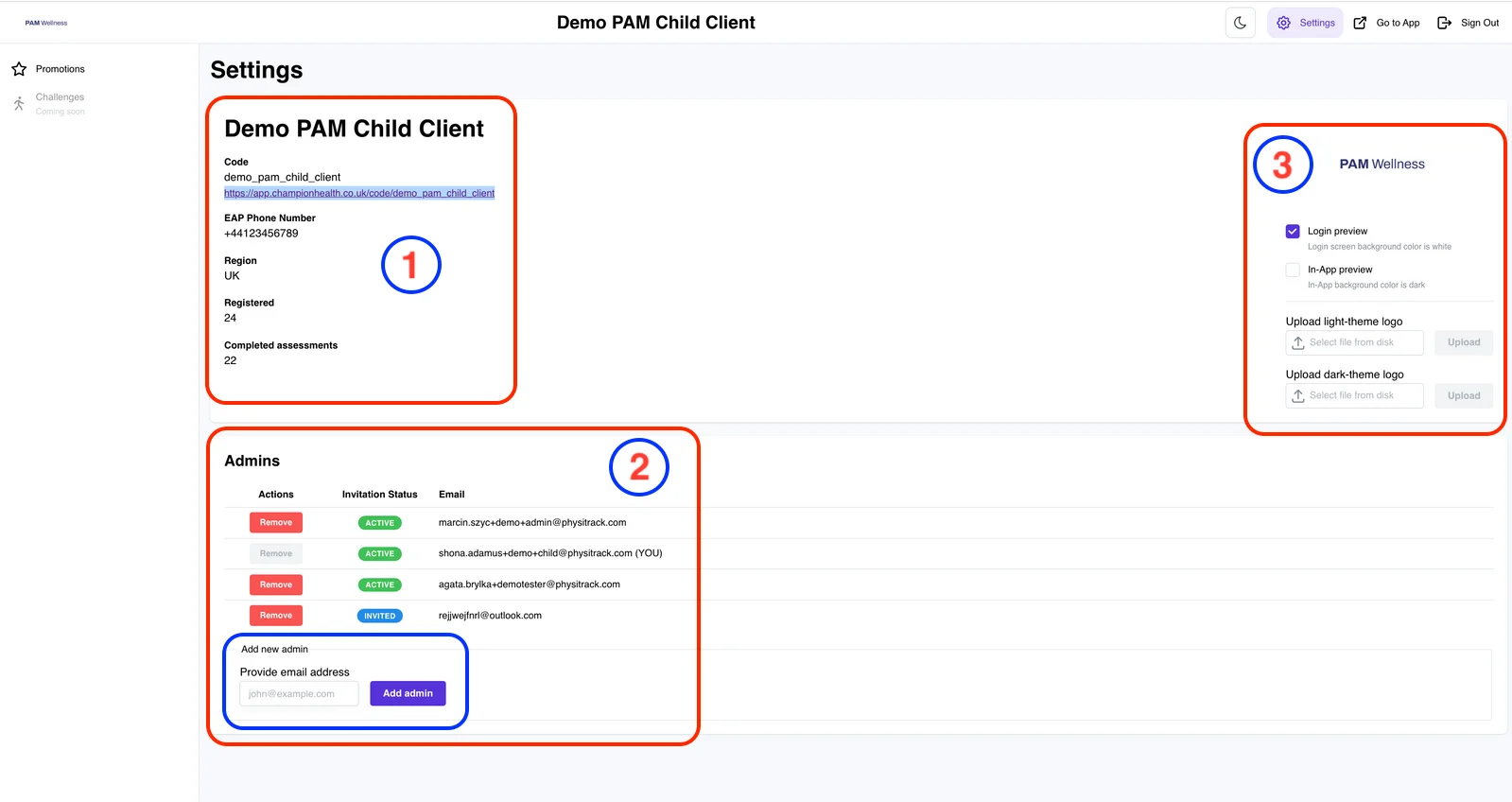Image resolution: width=1512 pixels, height=802 pixels.
Task: Click ACTIVE badge in shona.adamus row
Action: click(x=380, y=554)
